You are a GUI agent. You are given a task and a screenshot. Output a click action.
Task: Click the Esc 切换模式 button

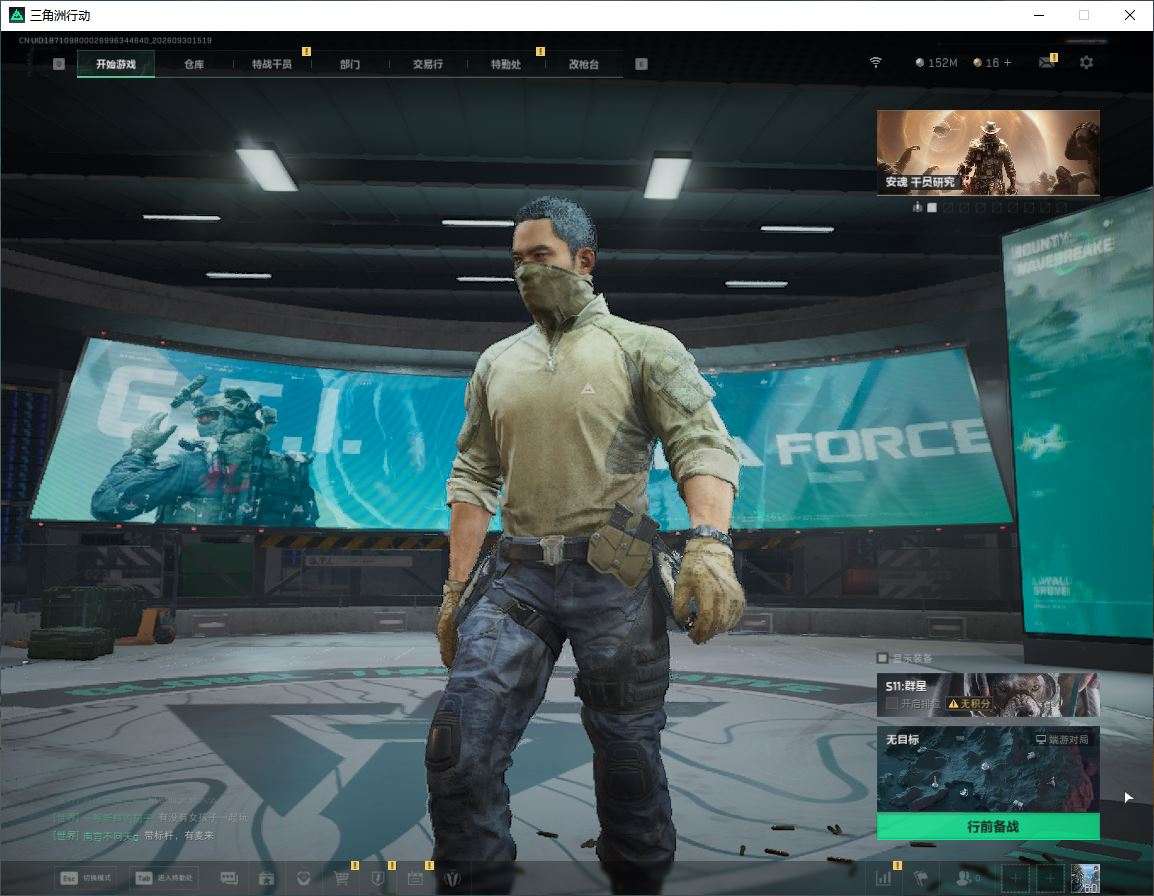tap(87, 878)
